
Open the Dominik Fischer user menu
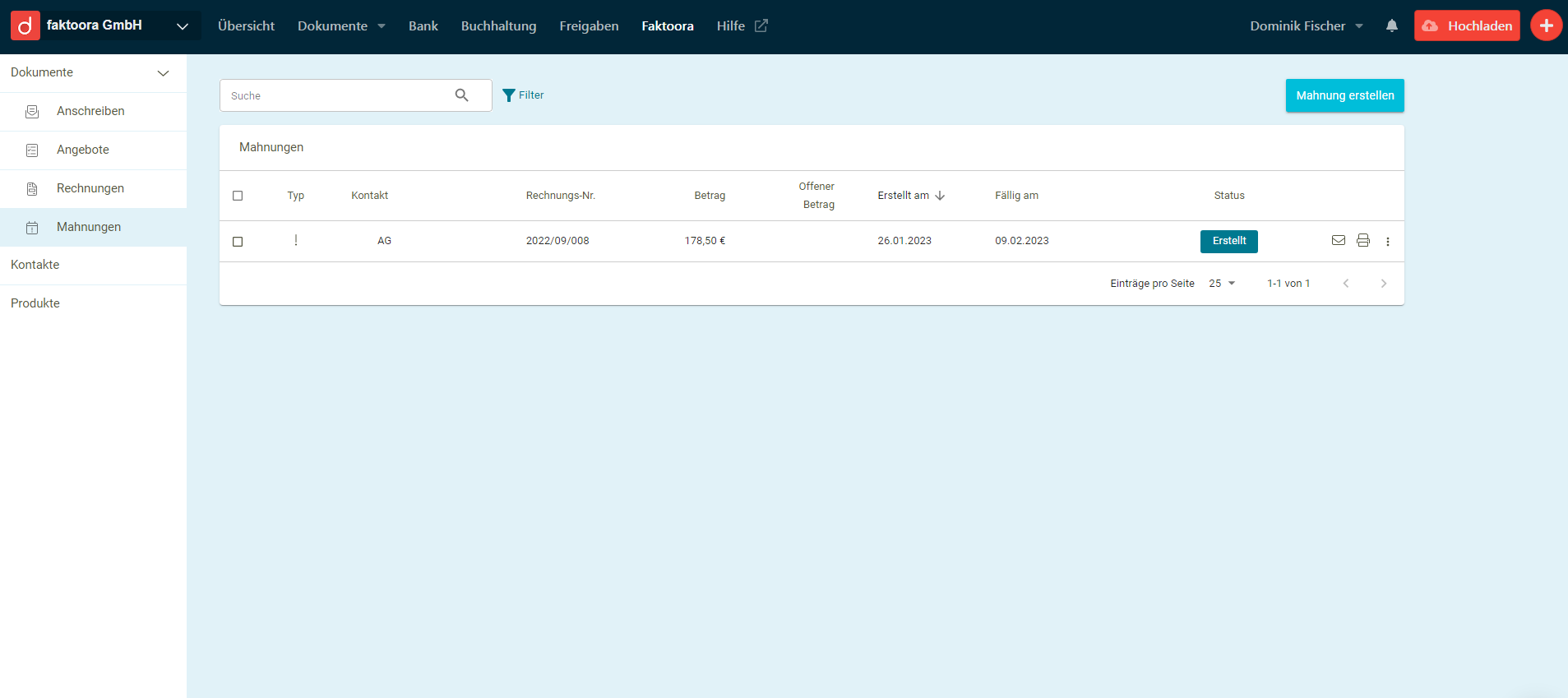click(1306, 26)
